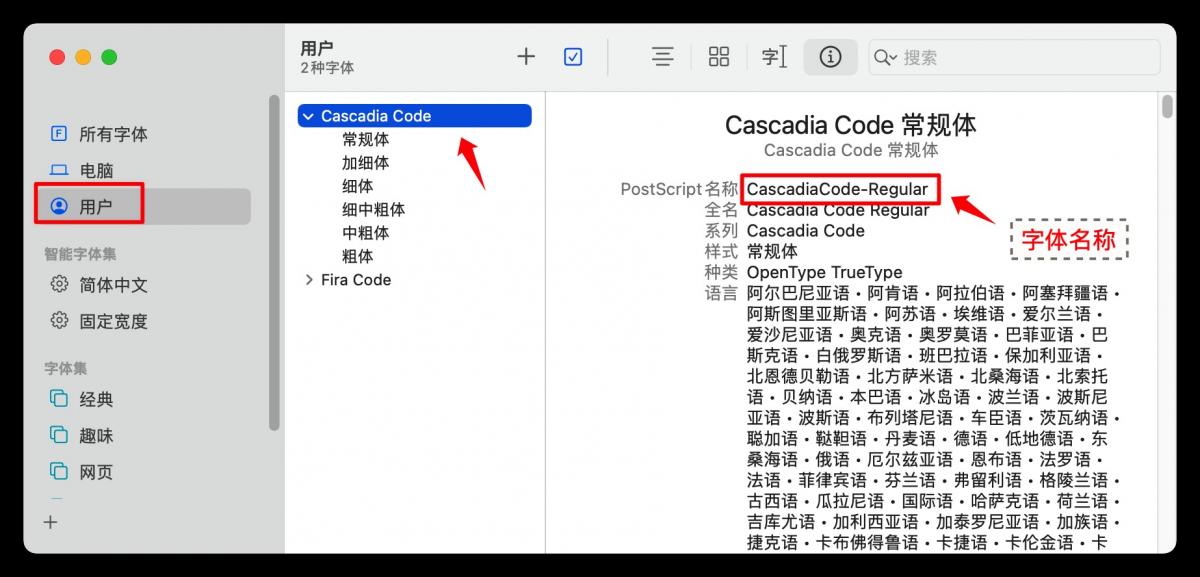
Task: Click the green zoom window button
Action: [x=109, y=57]
